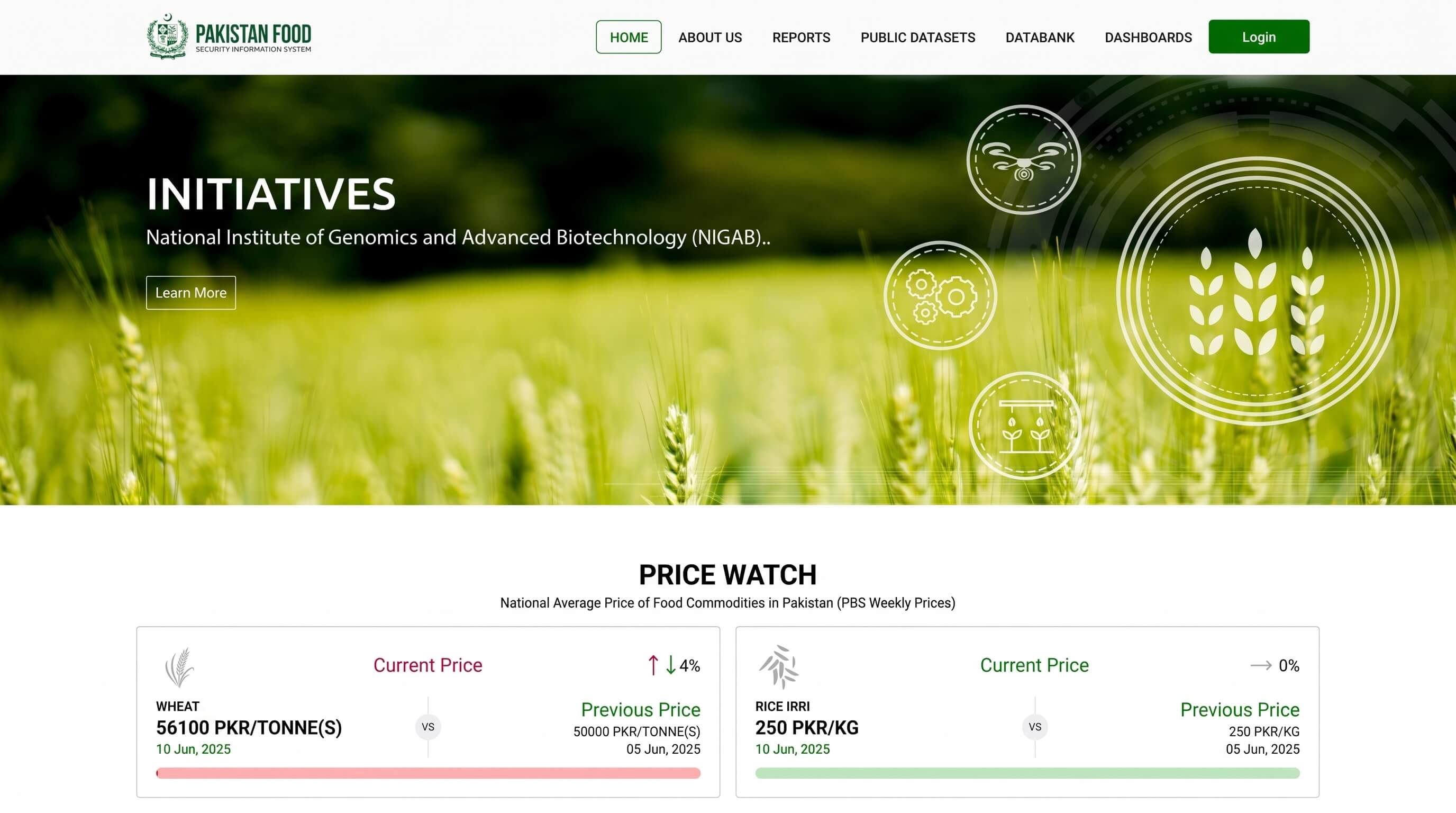Click the green down arrow by 4%
The width and height of the screenshot is (1456, 813).
670,665
